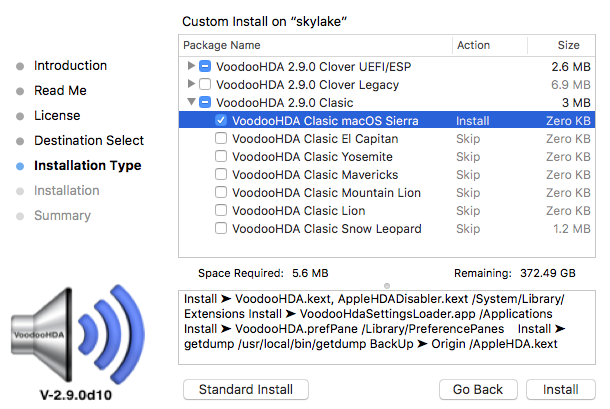The image size is (610, 409).
Task: Uncheck VoodooHDA Clasic macOS Sierra checkbox
Action: click(221, 120)
